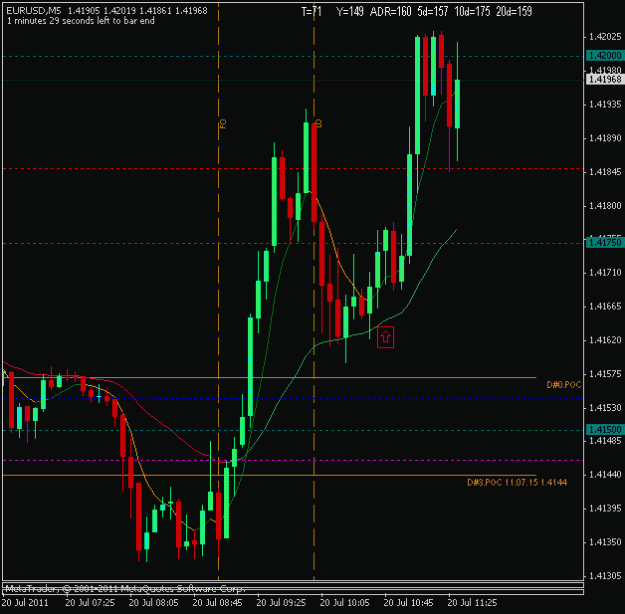Click the Y=149 range readout

[x=350, y=12]
